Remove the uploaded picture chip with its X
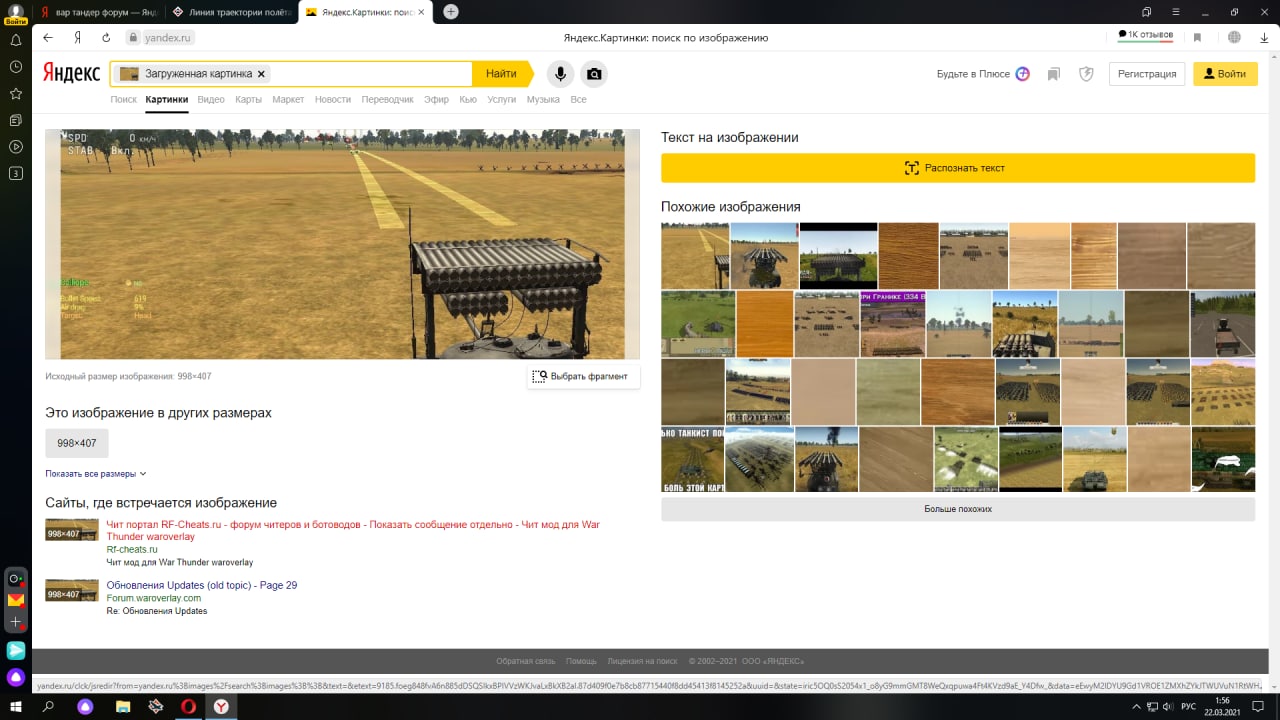Viewport: 1280px width, 720px height. (261, 74)
